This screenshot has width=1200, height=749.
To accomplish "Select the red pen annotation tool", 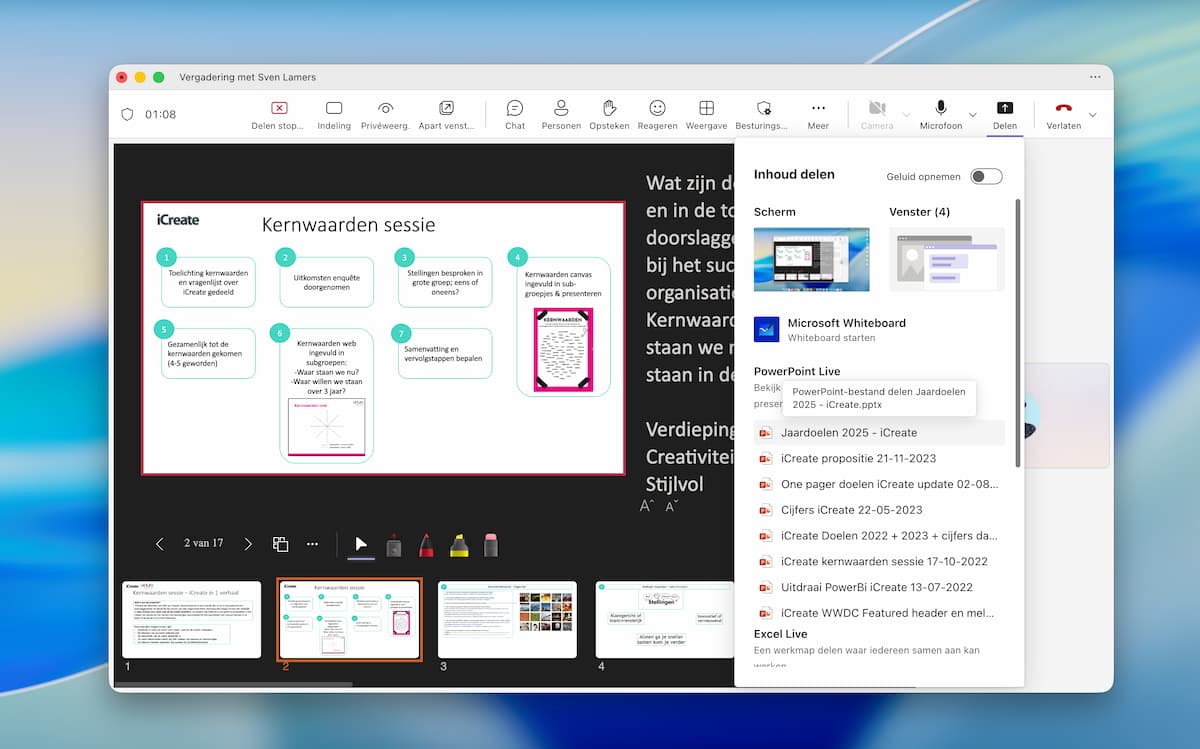I will [x=424, y=545].
